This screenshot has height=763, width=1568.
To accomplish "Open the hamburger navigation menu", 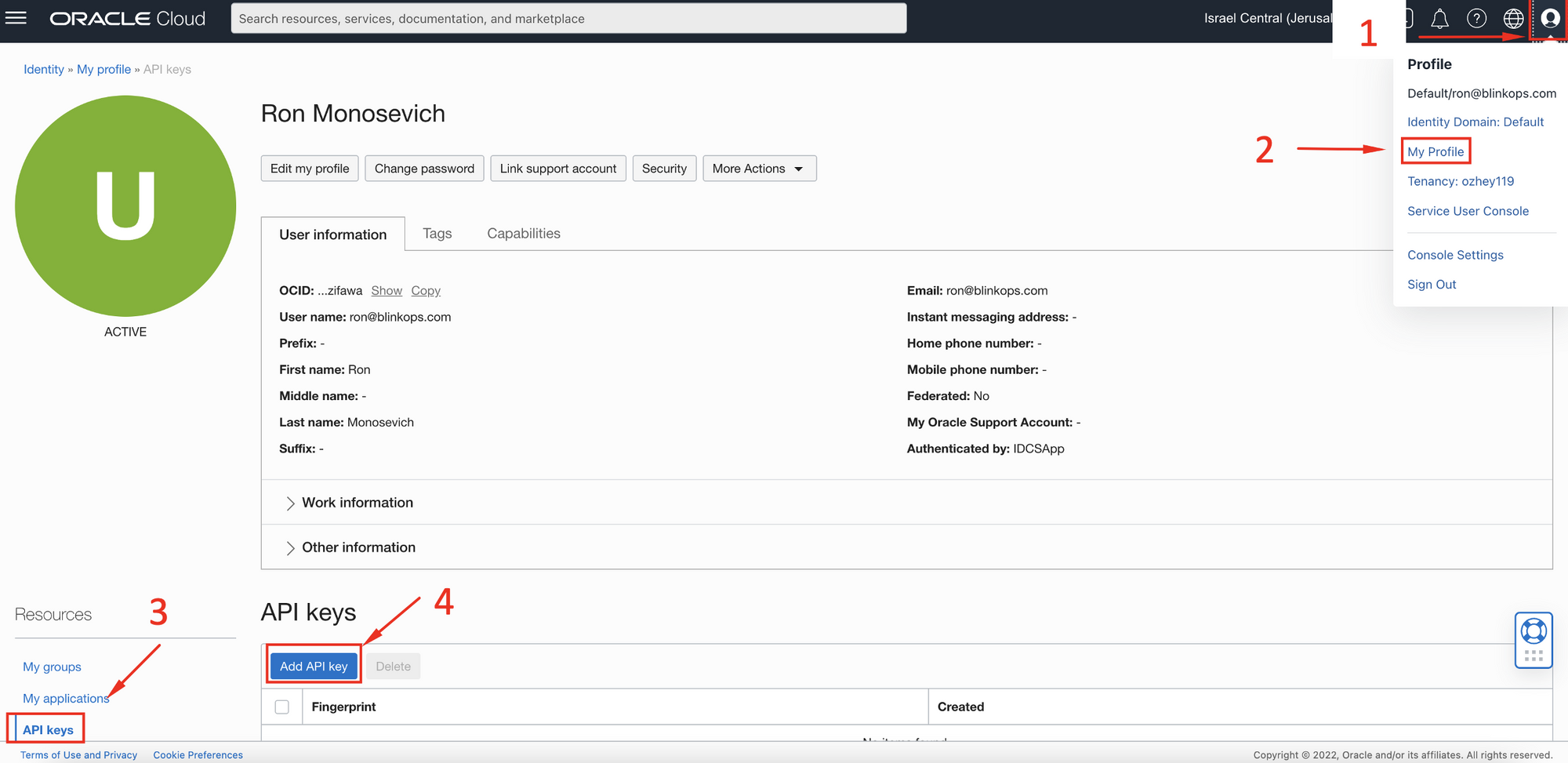I will [x=16, y=18].
